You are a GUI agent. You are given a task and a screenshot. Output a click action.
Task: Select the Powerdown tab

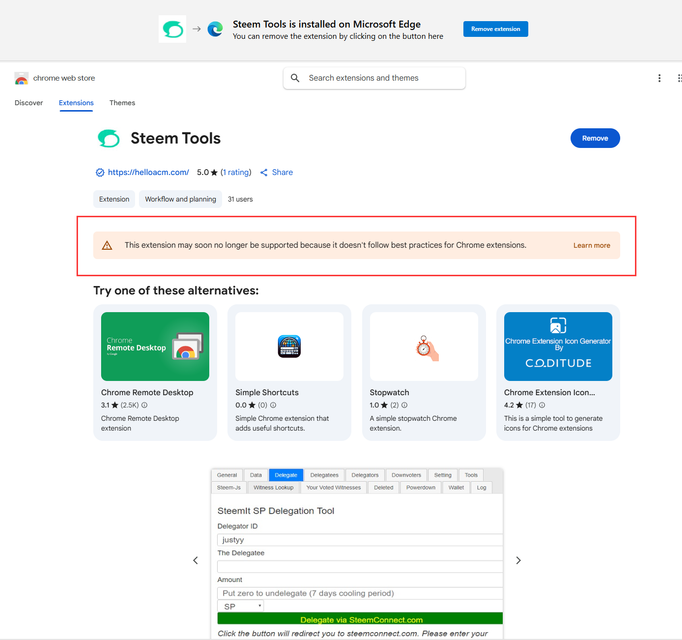(x=421, y=488)
